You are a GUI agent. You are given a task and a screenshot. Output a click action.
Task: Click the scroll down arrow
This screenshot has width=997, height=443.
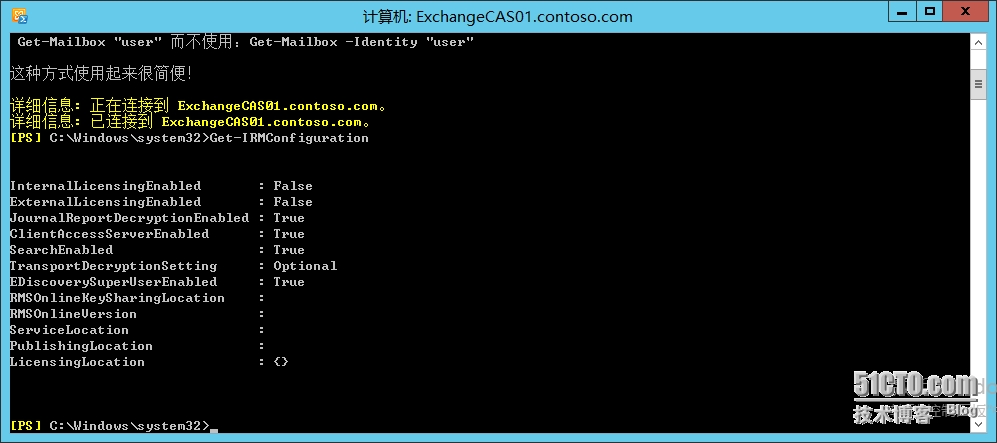pyautogui.click(x=979, y=425)
